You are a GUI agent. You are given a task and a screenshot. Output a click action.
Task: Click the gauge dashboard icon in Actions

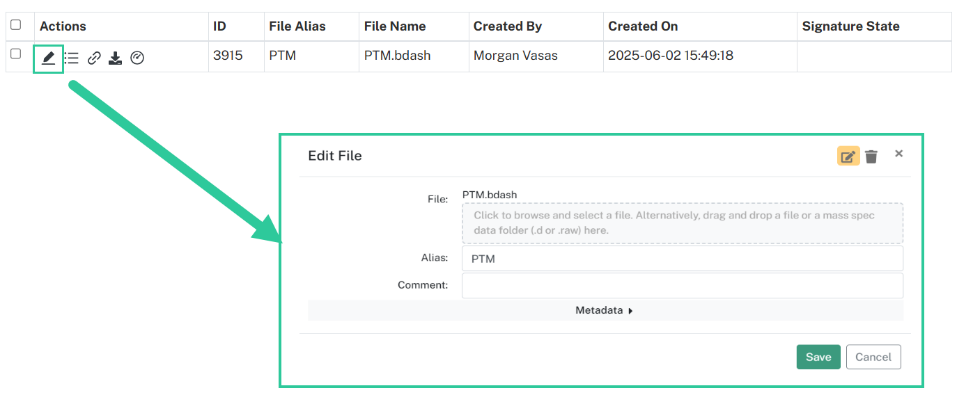pos(137,58)
